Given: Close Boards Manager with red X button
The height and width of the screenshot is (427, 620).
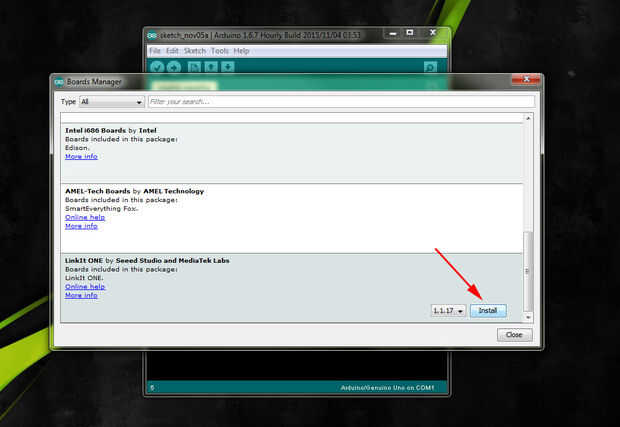Looking at the screenshot, I should tap(526, 79).
